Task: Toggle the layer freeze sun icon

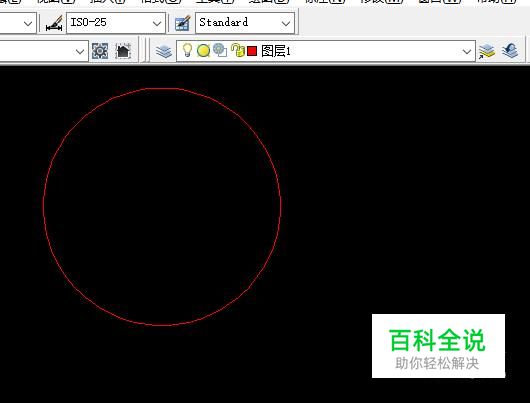Action: tap(203, 51)
